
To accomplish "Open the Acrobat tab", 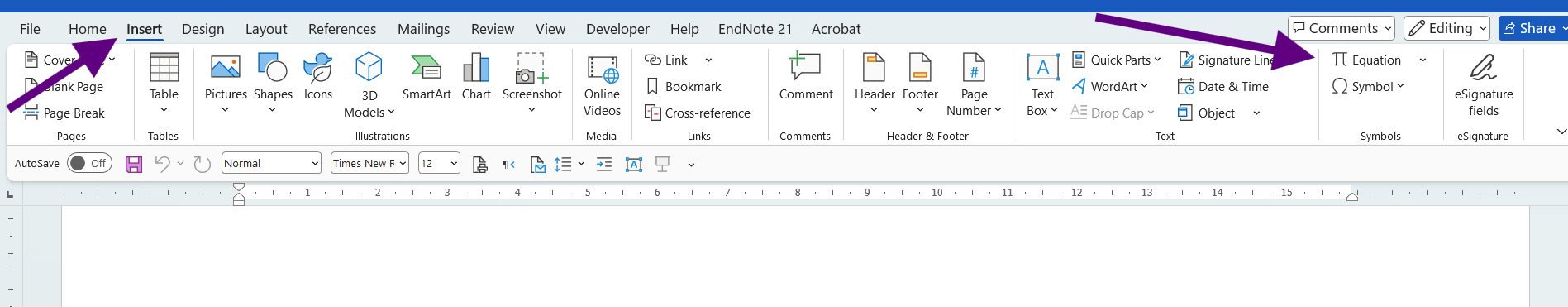I will coord(836,29).
